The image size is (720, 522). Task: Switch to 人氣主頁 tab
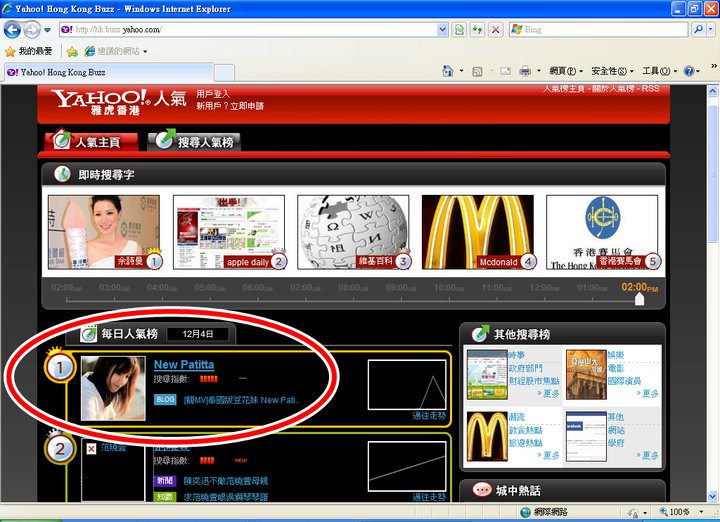[91, 140]
